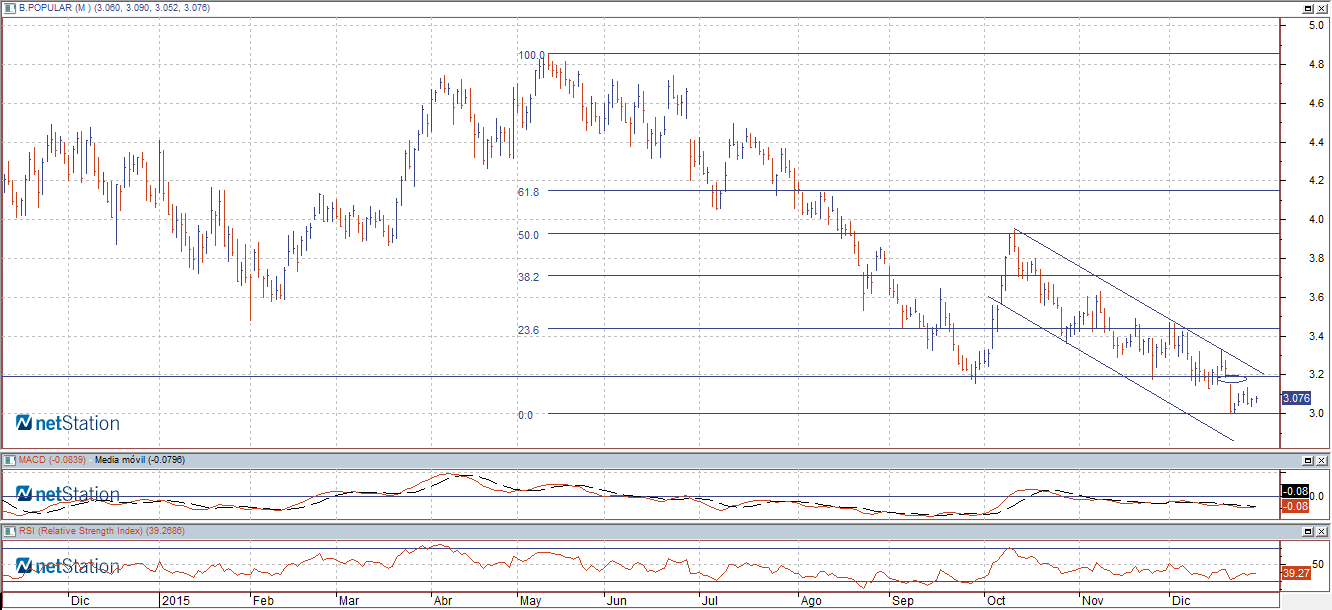Click the RSI value tag 39.27
Screen dimensions: 1332x610
pyautogui.click(x=1295, y=573)
